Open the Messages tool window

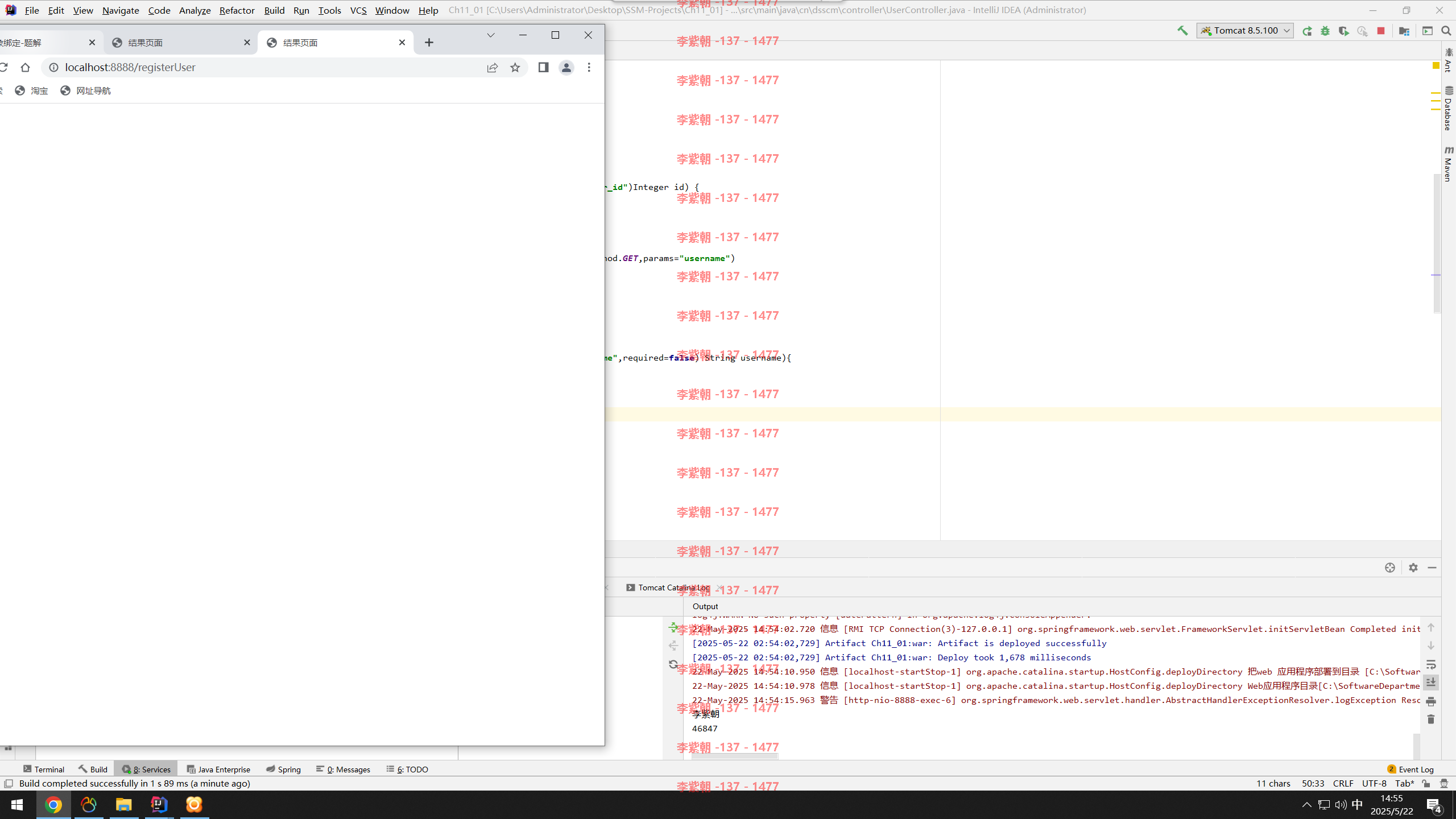pos(343,769)
